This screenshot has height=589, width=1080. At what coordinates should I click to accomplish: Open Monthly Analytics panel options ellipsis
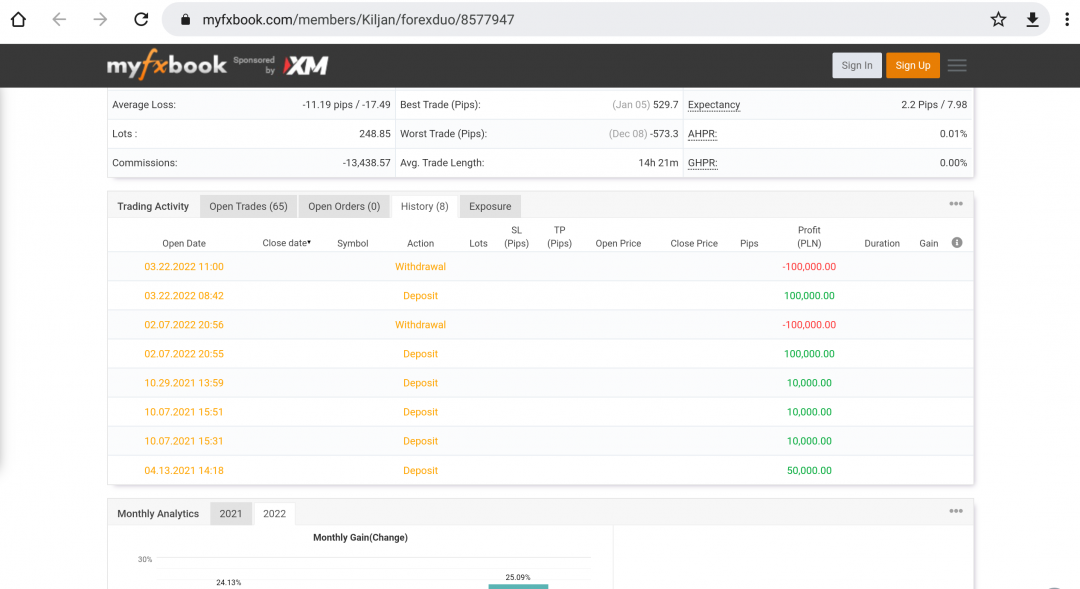pos(956,511)
